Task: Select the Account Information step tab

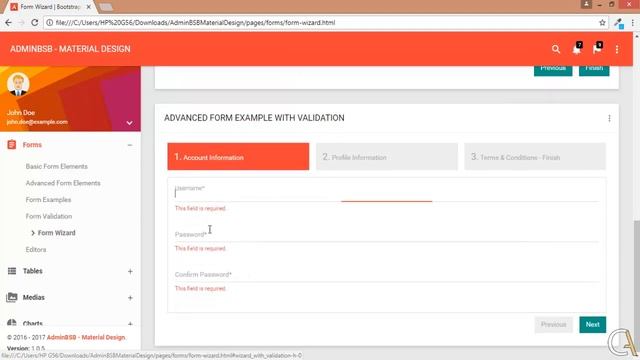Action: coord(238,156)
